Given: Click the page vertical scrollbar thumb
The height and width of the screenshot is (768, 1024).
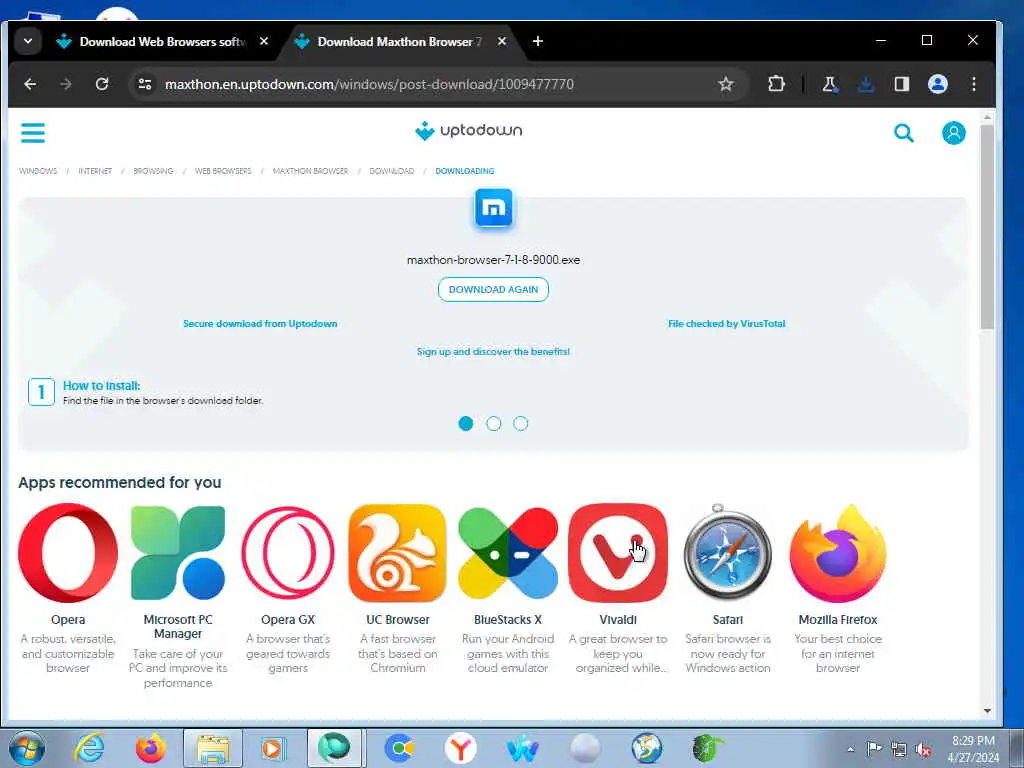Looking at the screenshot, I should click(x=987, y=225).
